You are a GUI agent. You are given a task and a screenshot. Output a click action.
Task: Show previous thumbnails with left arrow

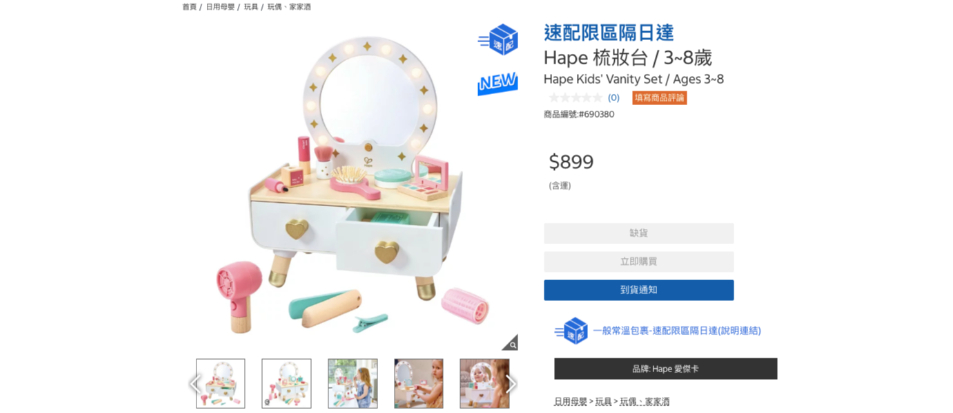click(195, 384)
